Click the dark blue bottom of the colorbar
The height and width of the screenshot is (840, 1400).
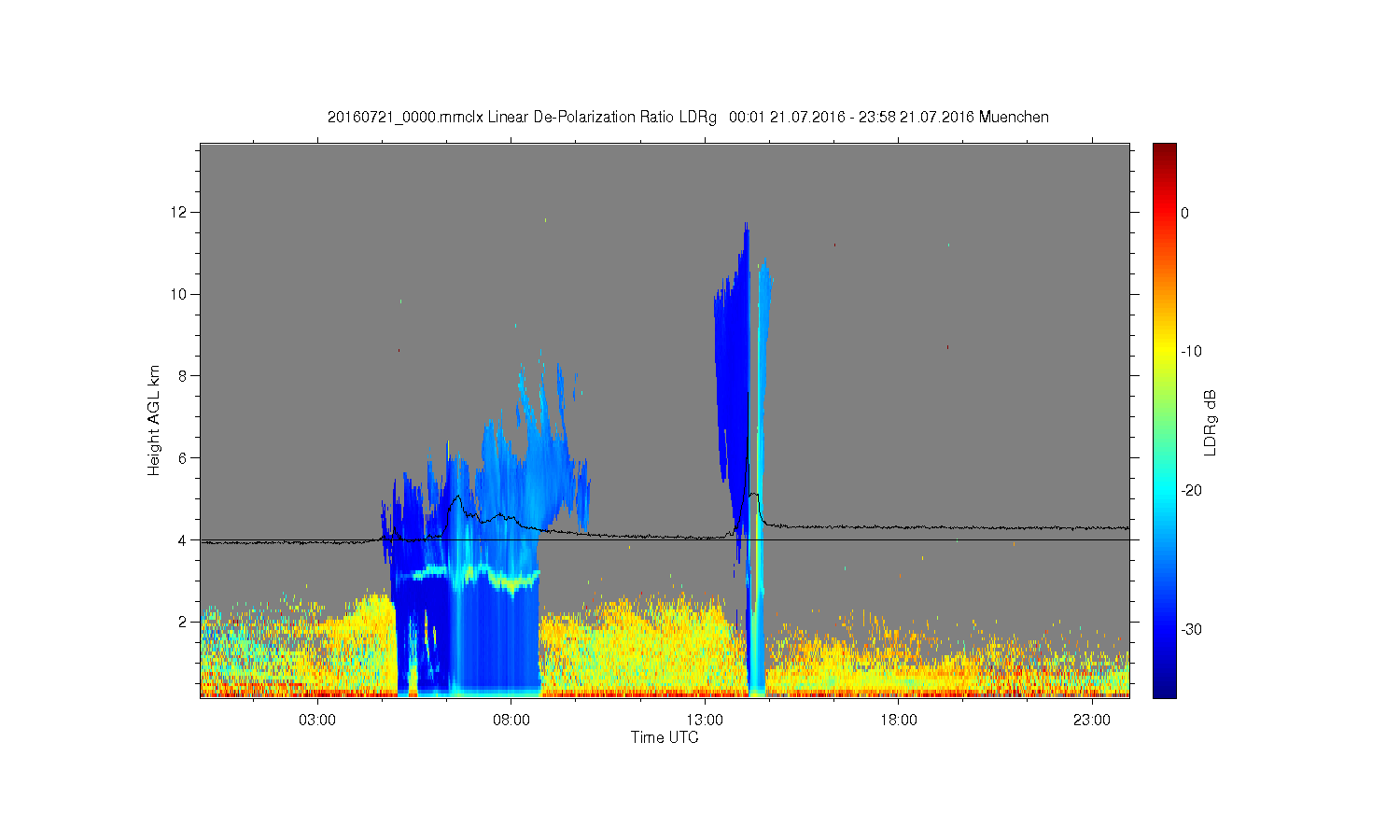click(x=1164, y=689)
